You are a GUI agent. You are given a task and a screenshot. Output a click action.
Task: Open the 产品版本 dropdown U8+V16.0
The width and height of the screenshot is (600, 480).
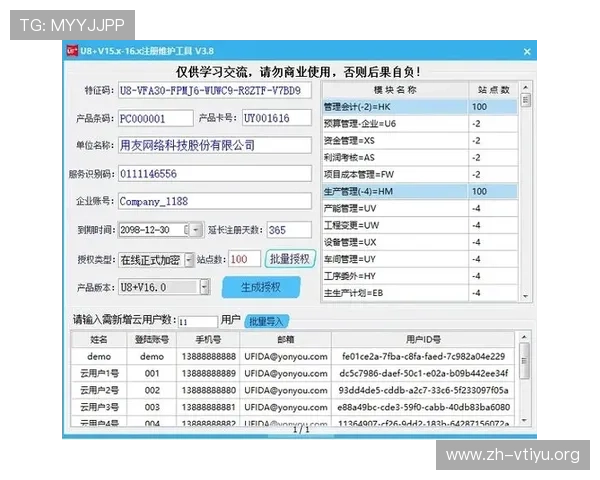click(x=205, y=287)
